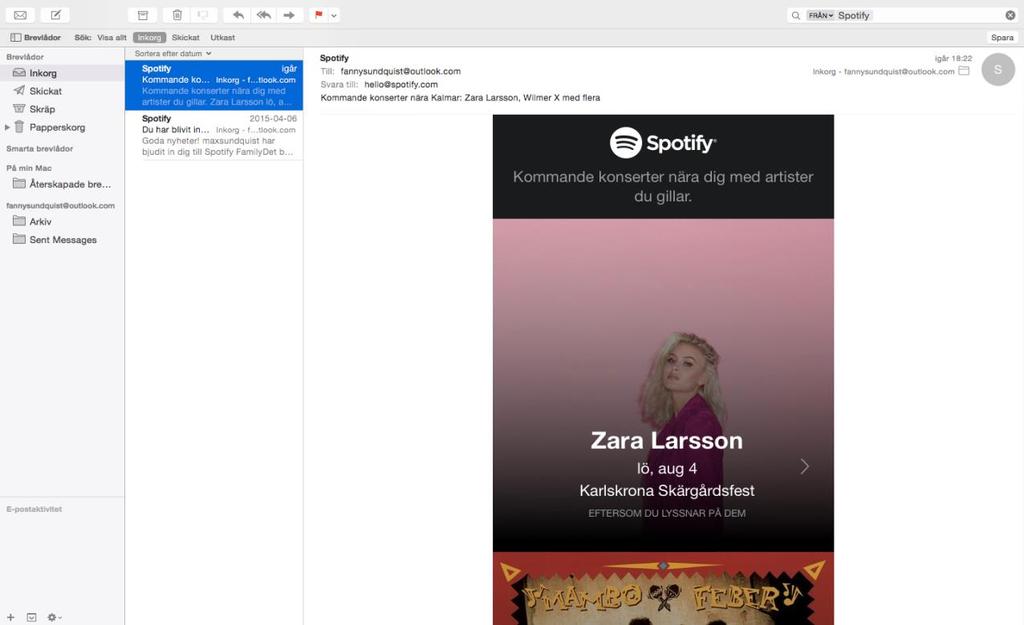Viewport: 1024px width, 625px height.
Task: Open the Arkiv folder
Action: (62, 221)
